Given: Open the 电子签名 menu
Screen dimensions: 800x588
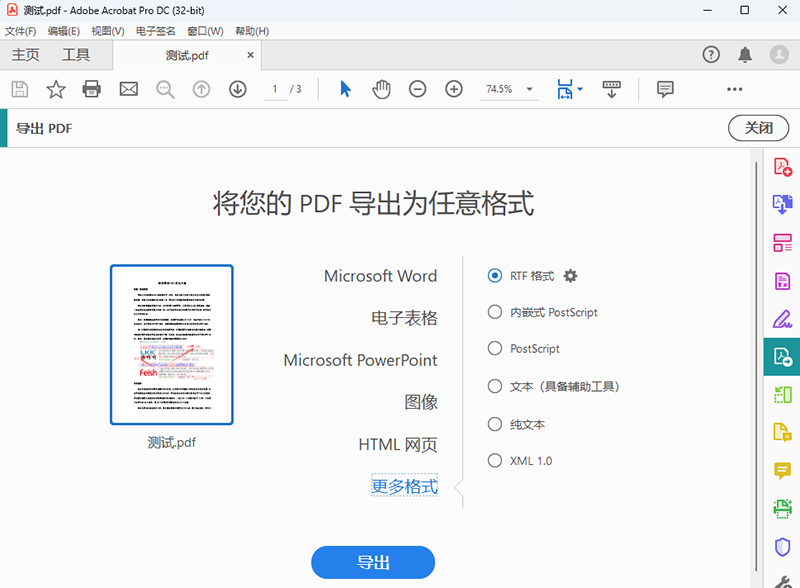Looking at the screenshot, I should point(156,31).
